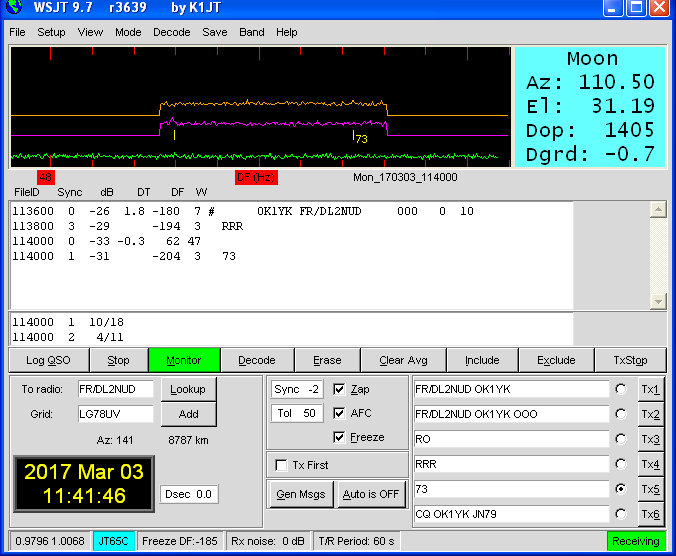Select the radio button for Tx2 message
This screenshot has width=676, height=556.
tap(620, 414)
